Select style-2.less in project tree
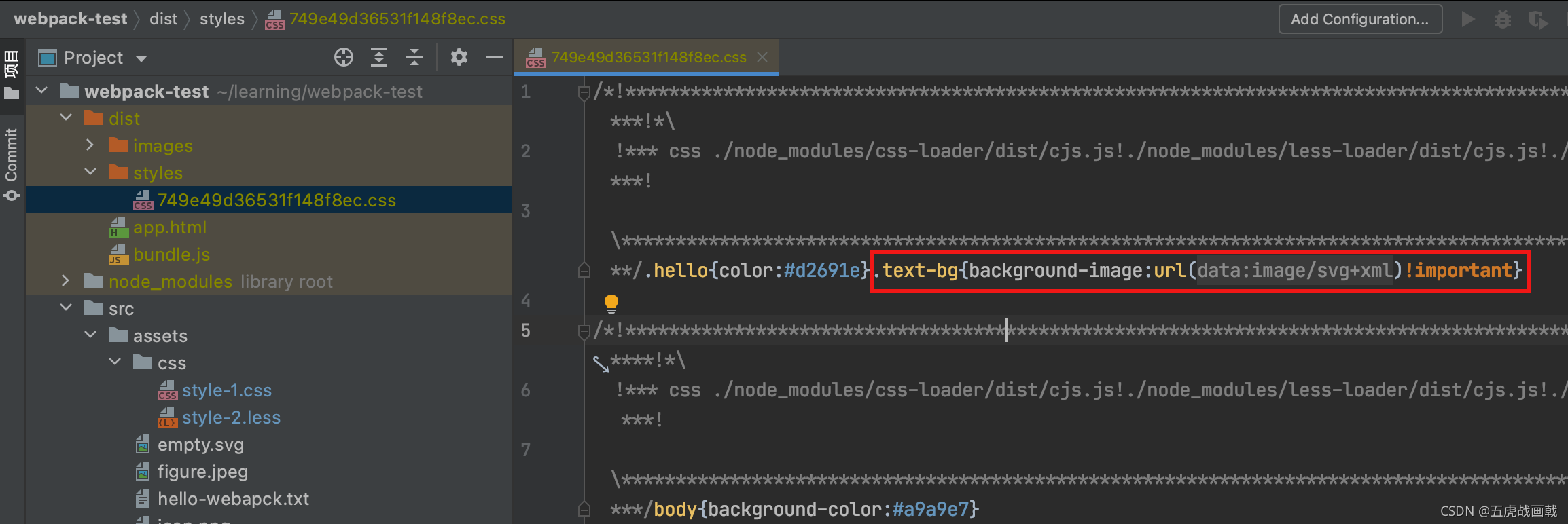This screenshot has width=1568, height=524. [x=269, y=417]
